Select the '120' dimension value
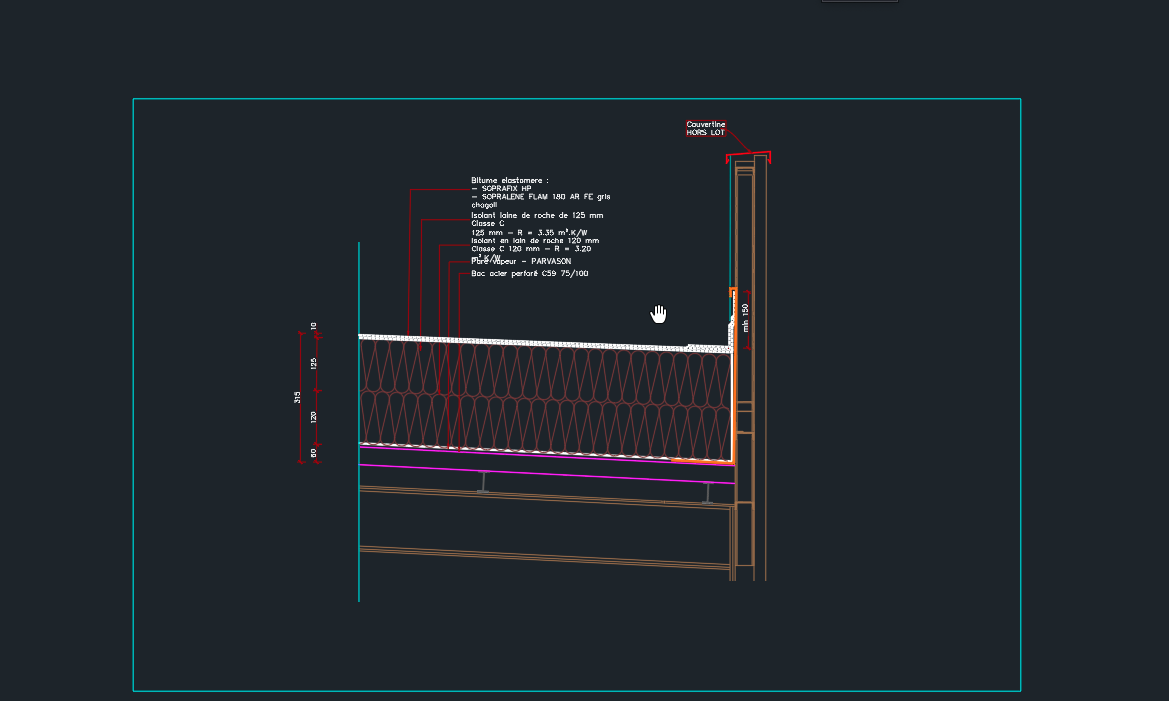The width and height of the screenshot is (1169, 701). click(x=314, y=417)
